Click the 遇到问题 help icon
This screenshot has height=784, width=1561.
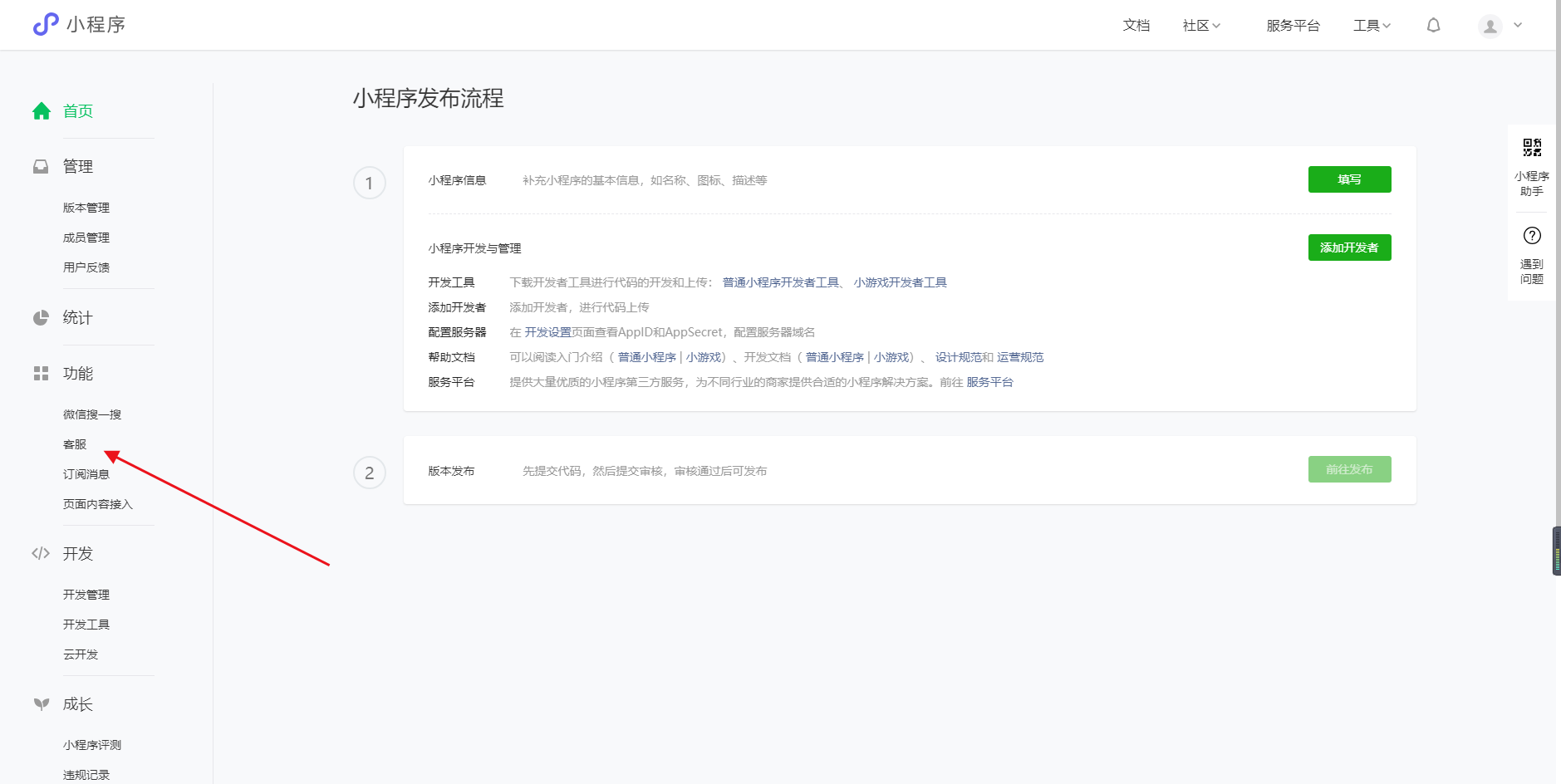point(1533,235)
